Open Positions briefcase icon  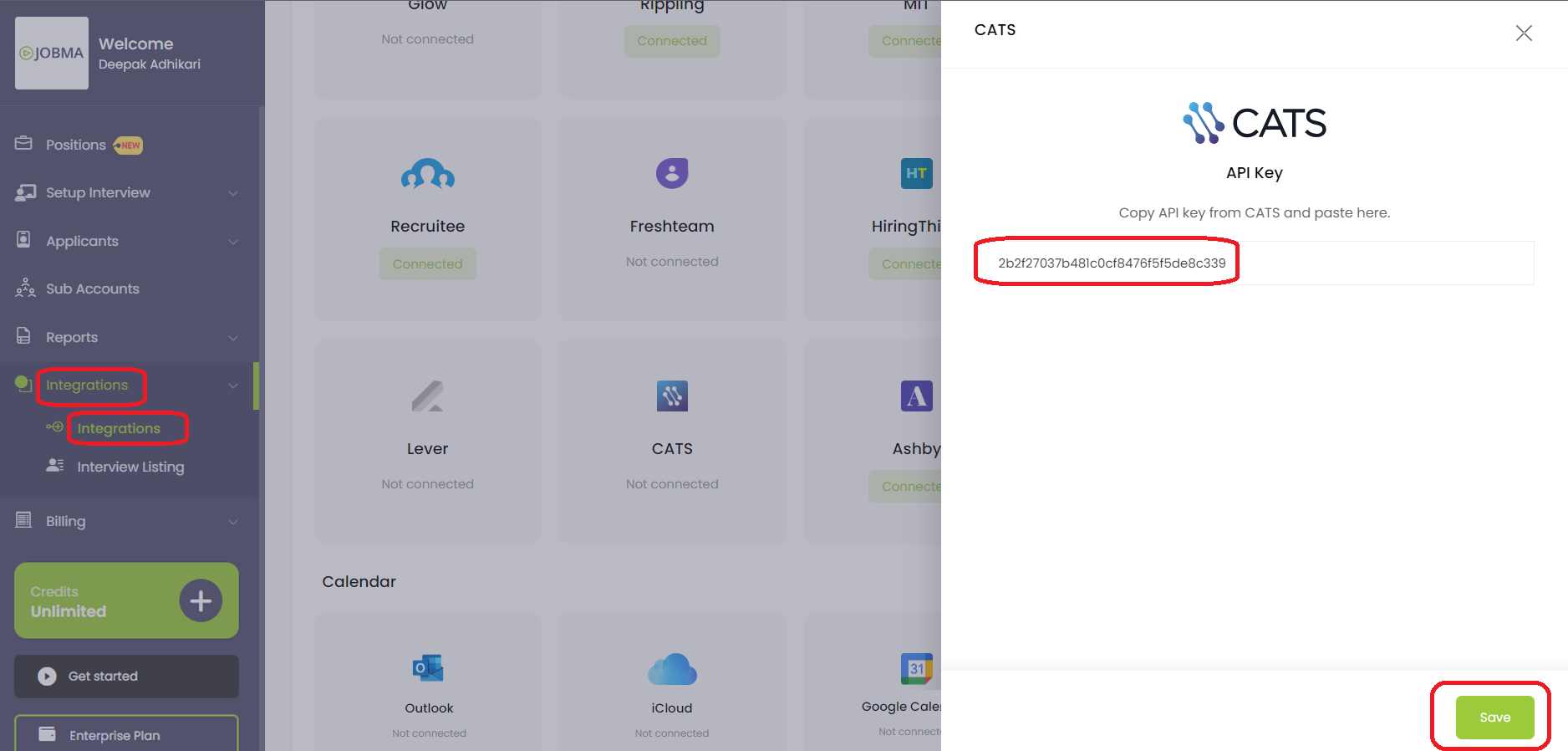[23, 144]
